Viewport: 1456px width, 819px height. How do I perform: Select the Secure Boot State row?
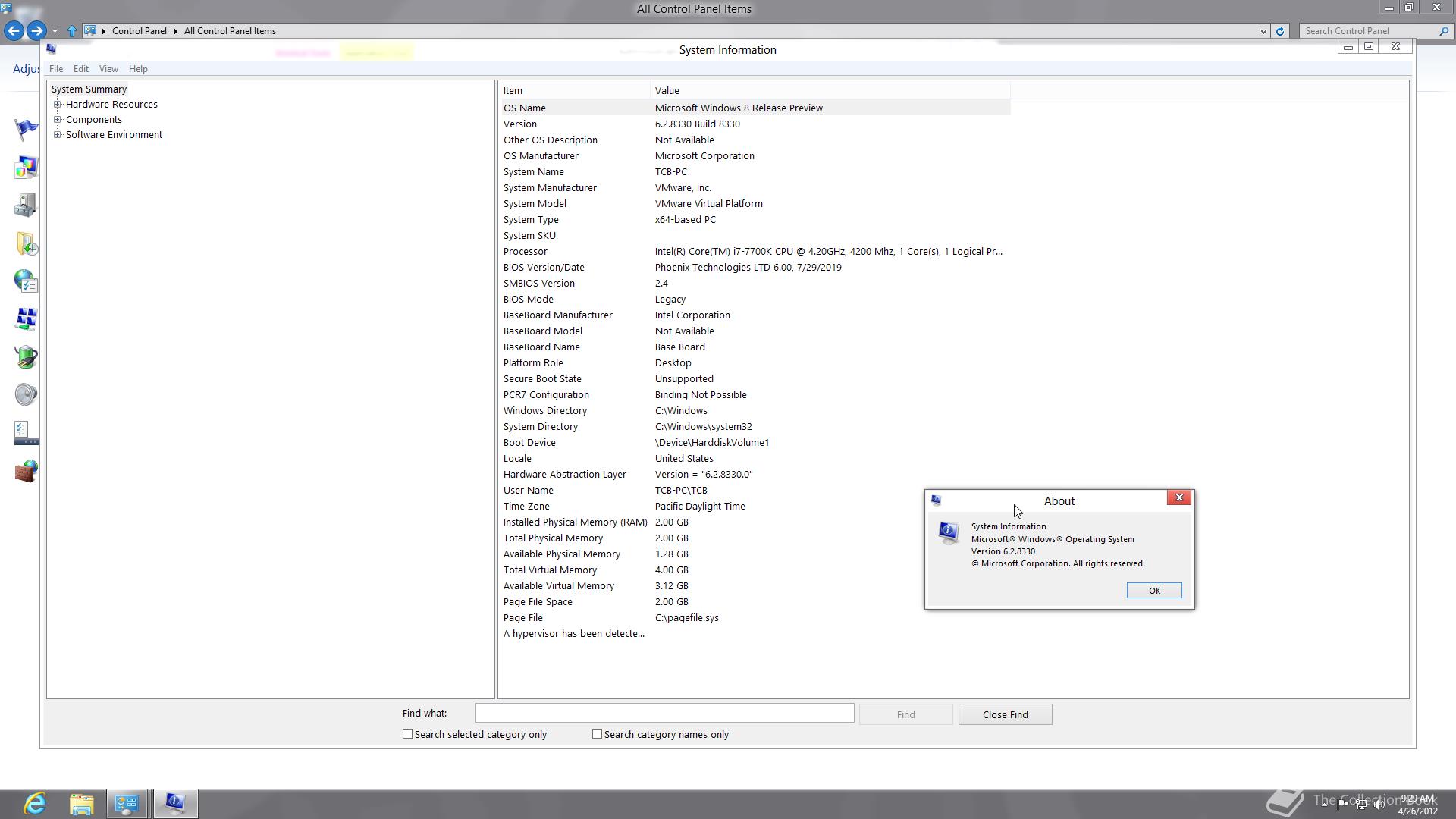tap(755, 378)
